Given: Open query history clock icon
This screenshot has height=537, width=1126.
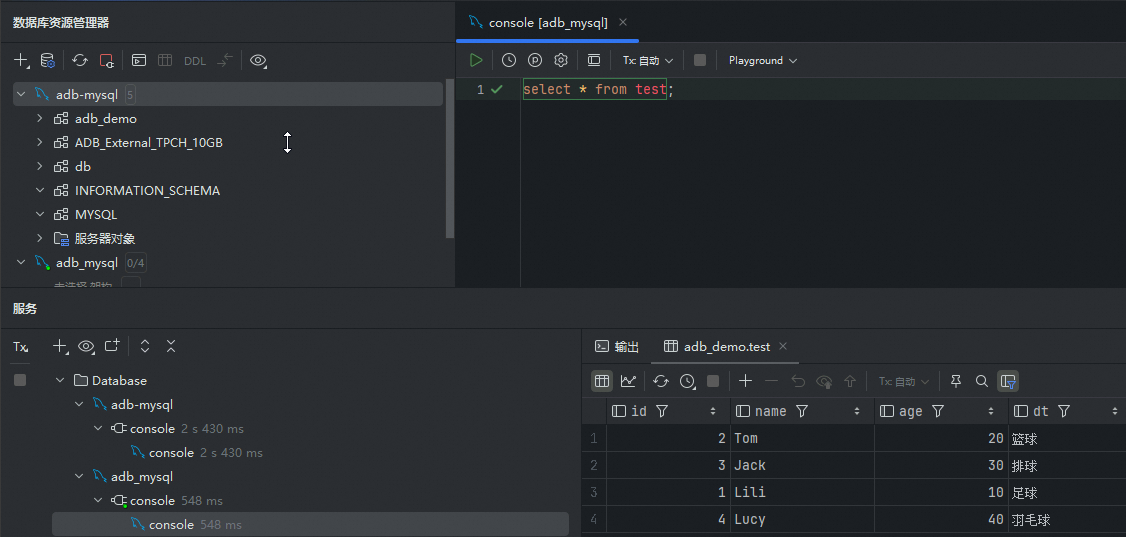Looking at the screenshot, I should click(x=508, y=60).
